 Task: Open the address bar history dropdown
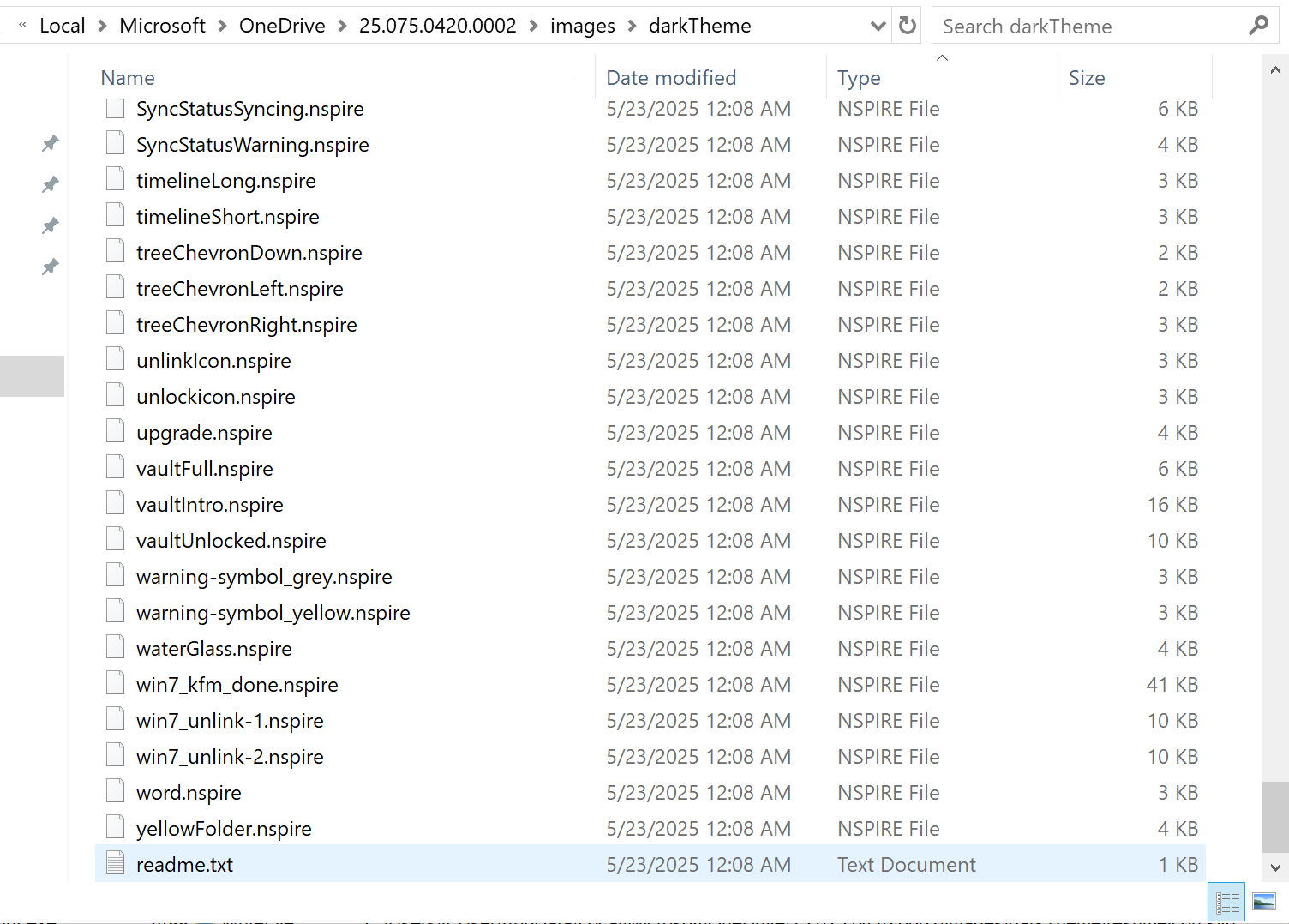pyautogui.click(x=878, y=25)
